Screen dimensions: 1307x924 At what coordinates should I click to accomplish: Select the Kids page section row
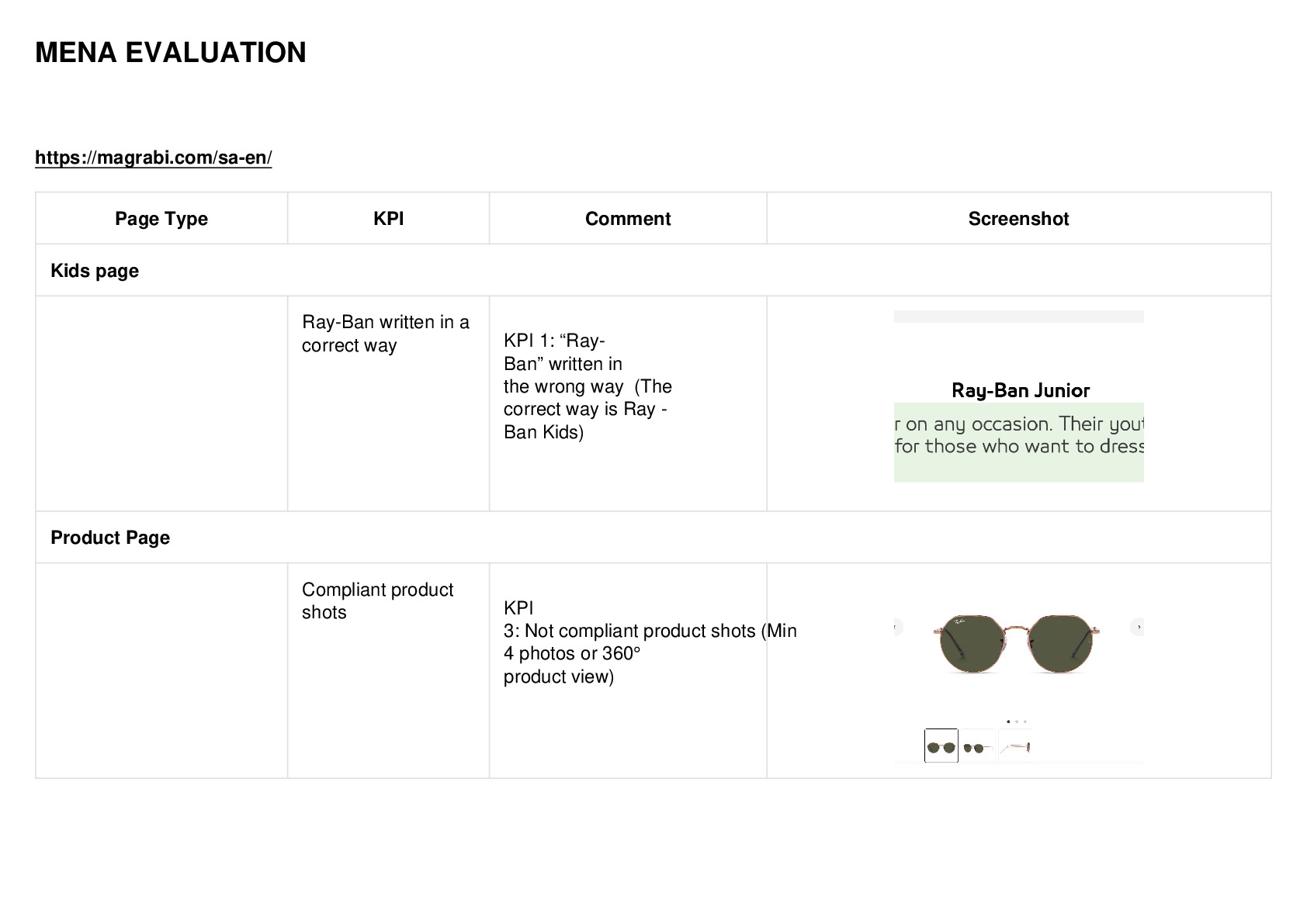[653, 271]
